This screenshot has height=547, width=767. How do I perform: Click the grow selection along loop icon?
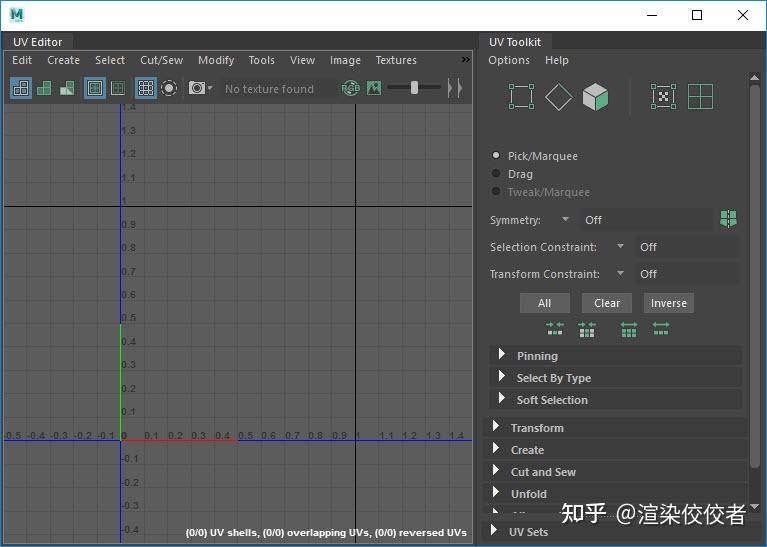629,329
